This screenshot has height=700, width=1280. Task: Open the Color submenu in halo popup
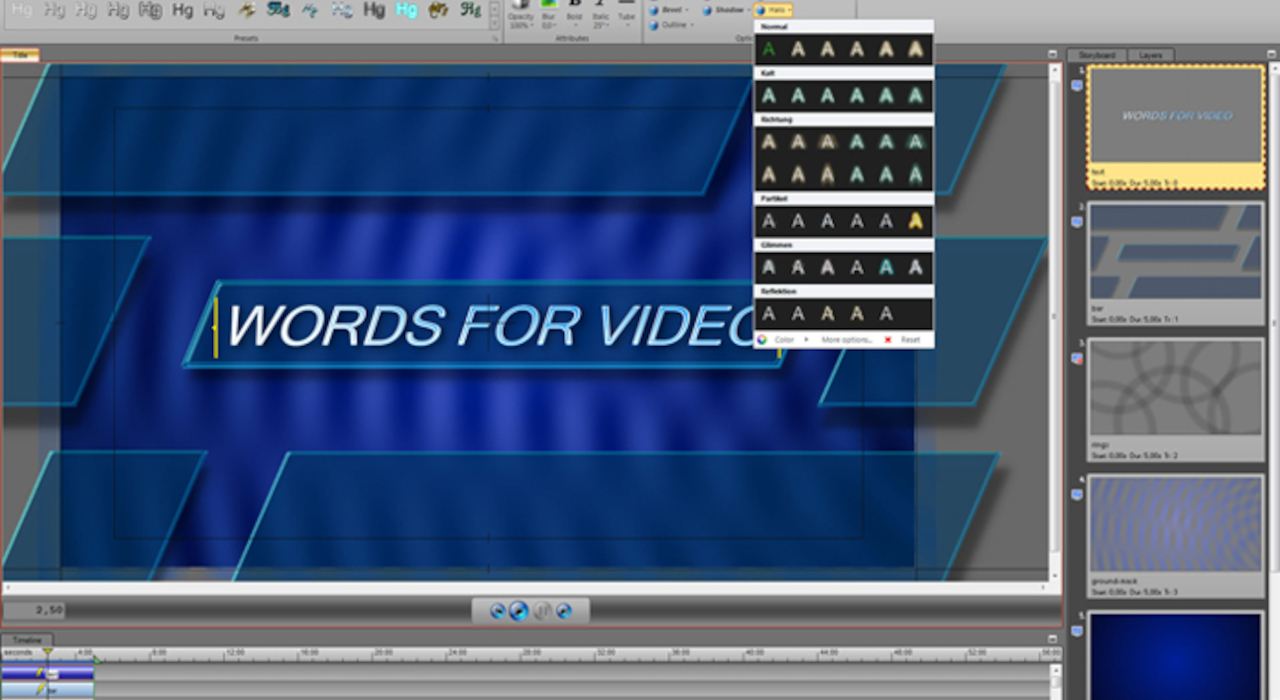(x=784, y=340)
